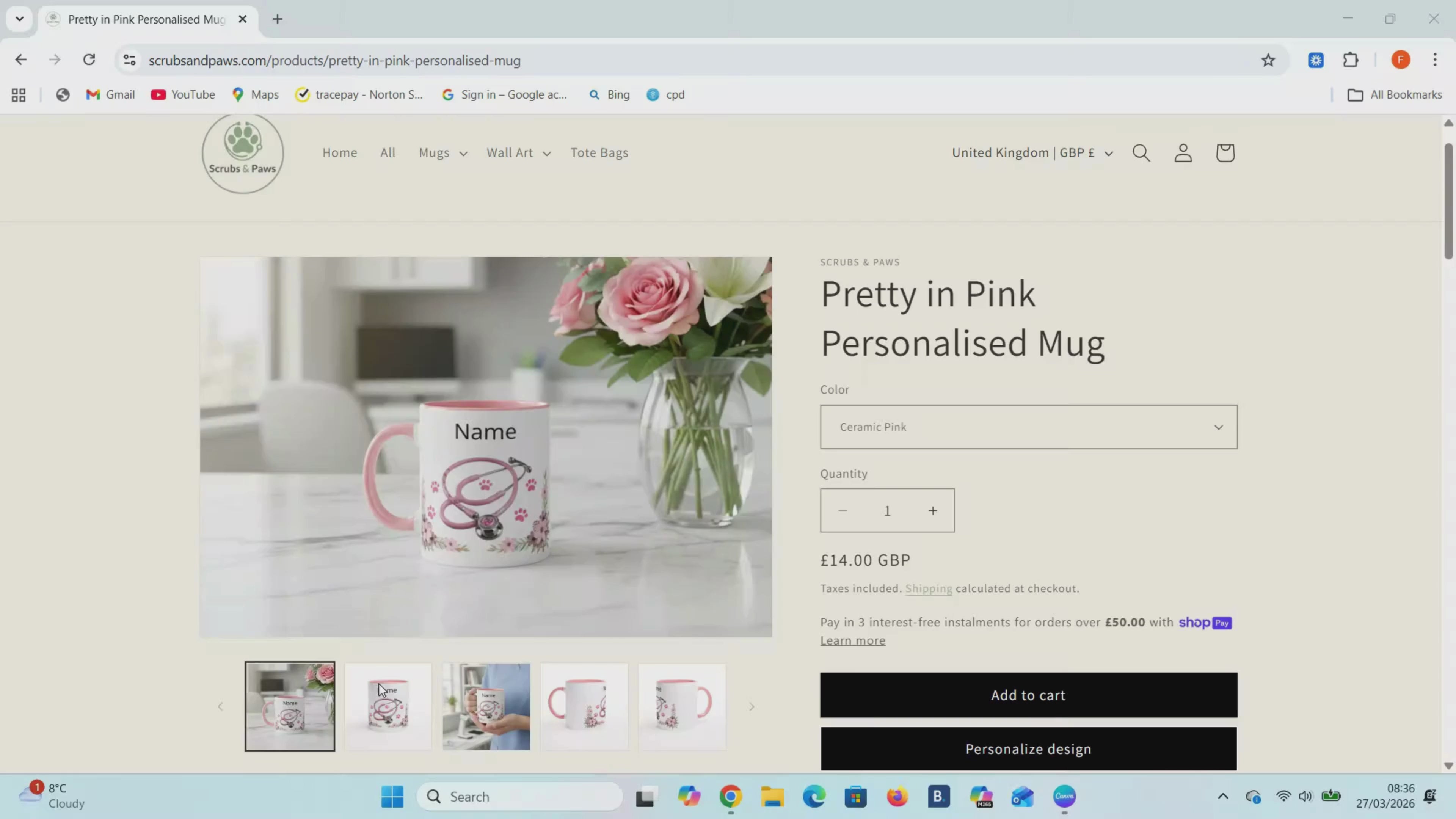Expand the Mugs navigation menu

tap(442, 152)
